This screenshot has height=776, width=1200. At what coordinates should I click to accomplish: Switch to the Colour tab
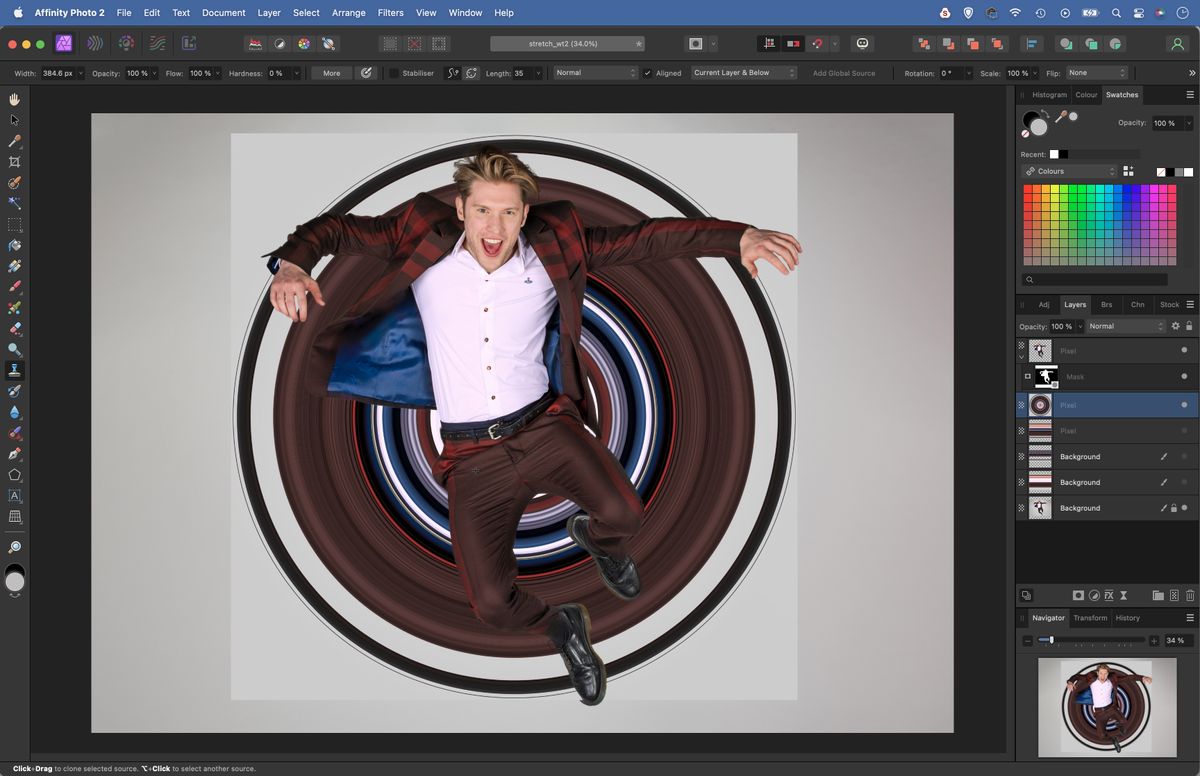tap(1086, 95)
